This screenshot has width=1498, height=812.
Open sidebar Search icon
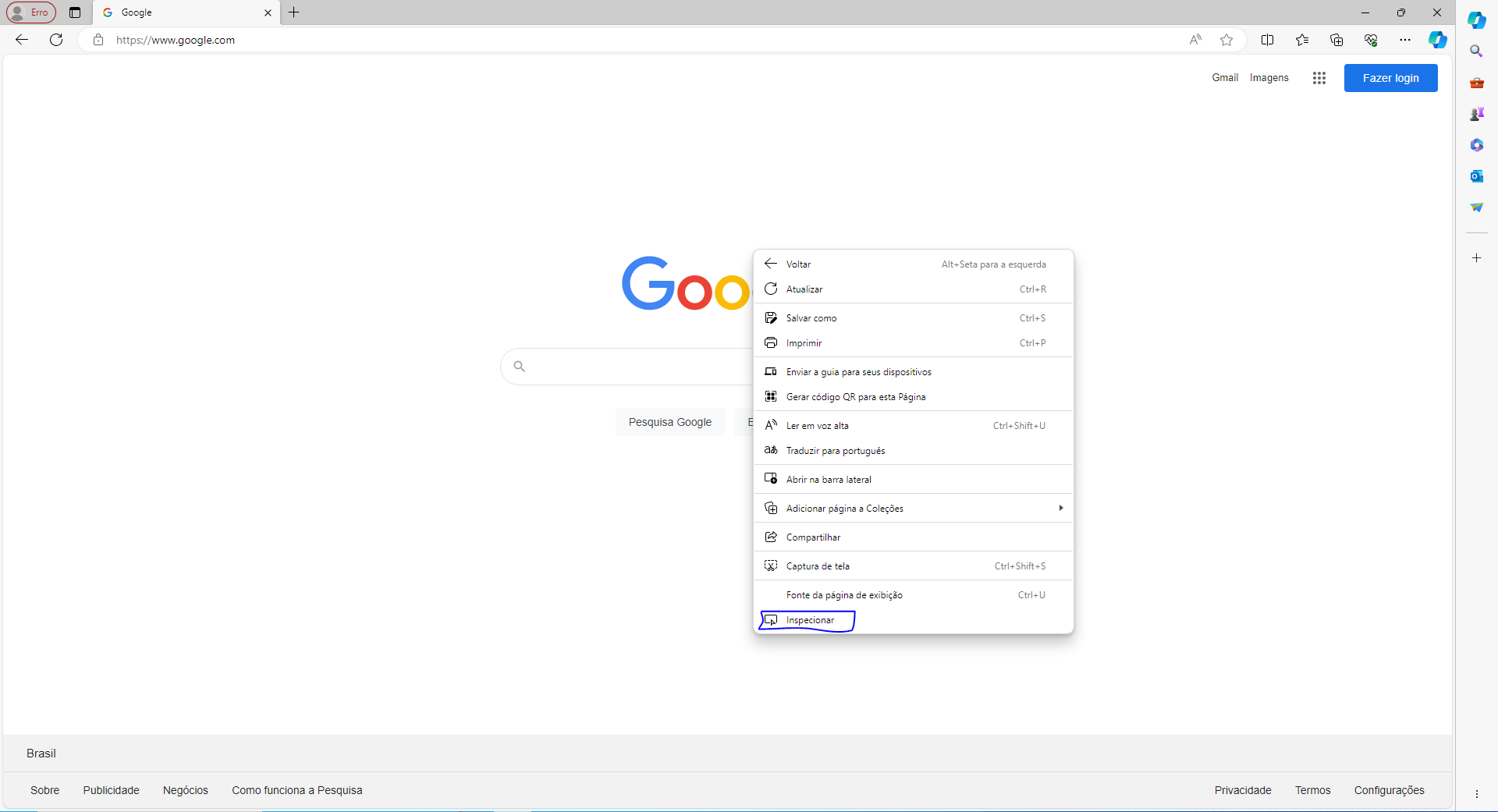pos(1476,51)
